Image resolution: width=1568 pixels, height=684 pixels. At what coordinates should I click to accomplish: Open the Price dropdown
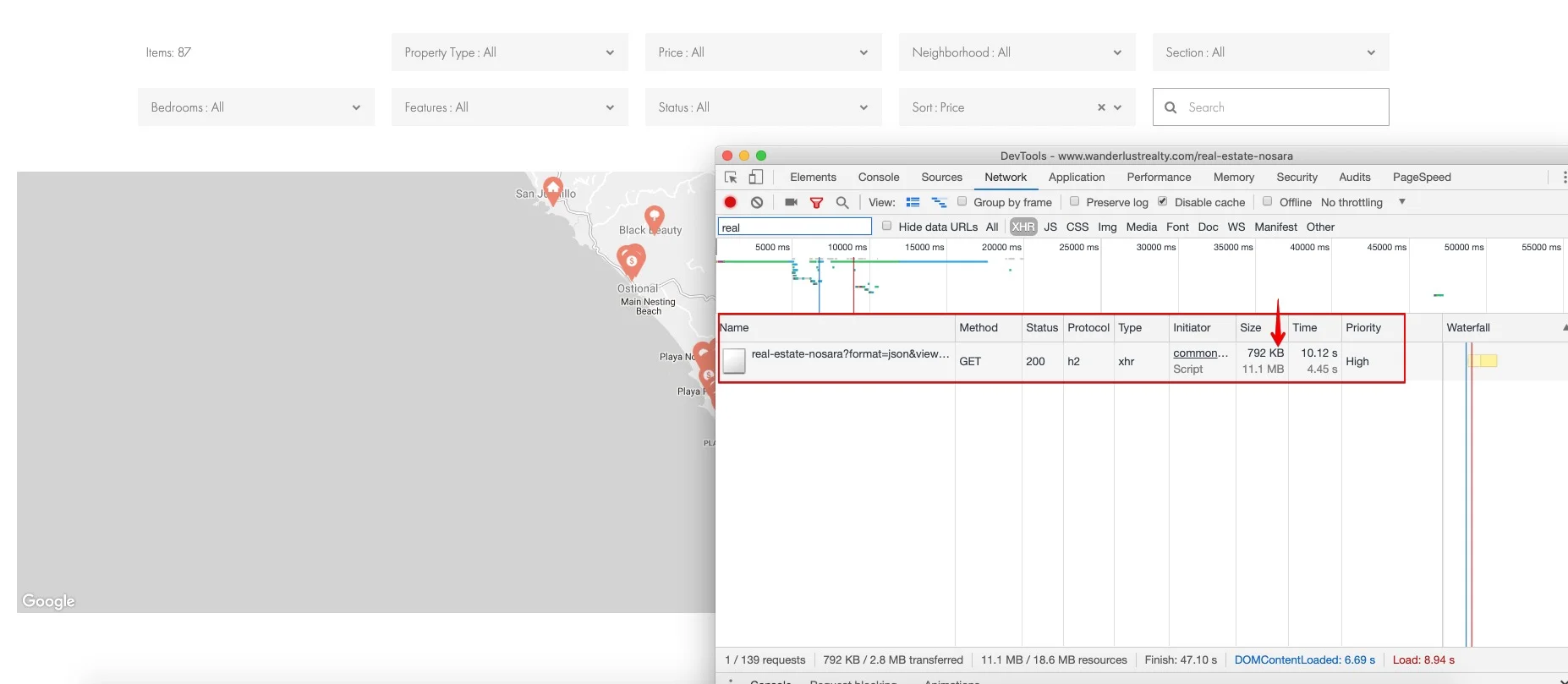coord(764,52)
